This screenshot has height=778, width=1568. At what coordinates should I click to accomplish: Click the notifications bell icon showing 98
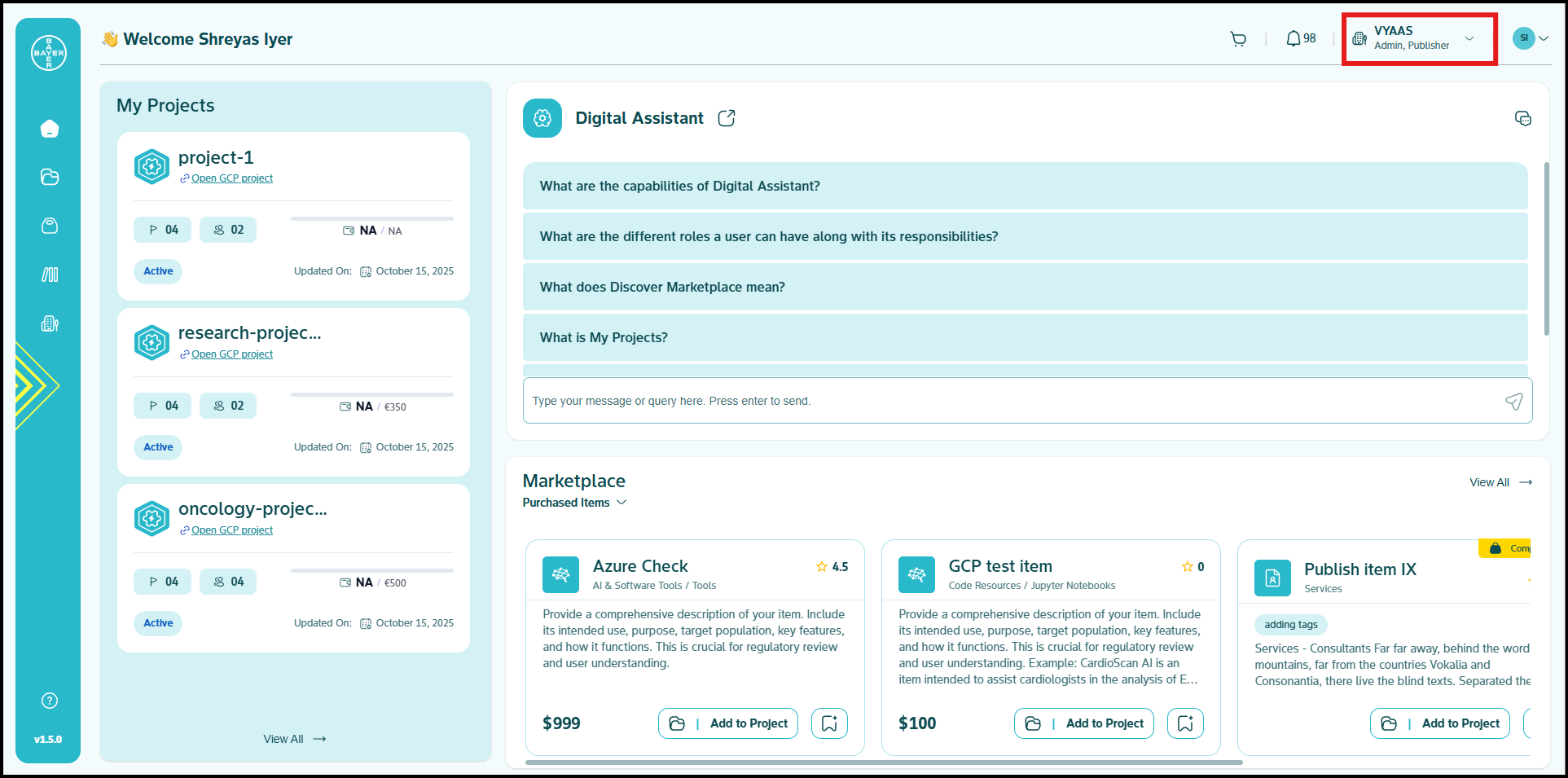tap(1293, 38)
